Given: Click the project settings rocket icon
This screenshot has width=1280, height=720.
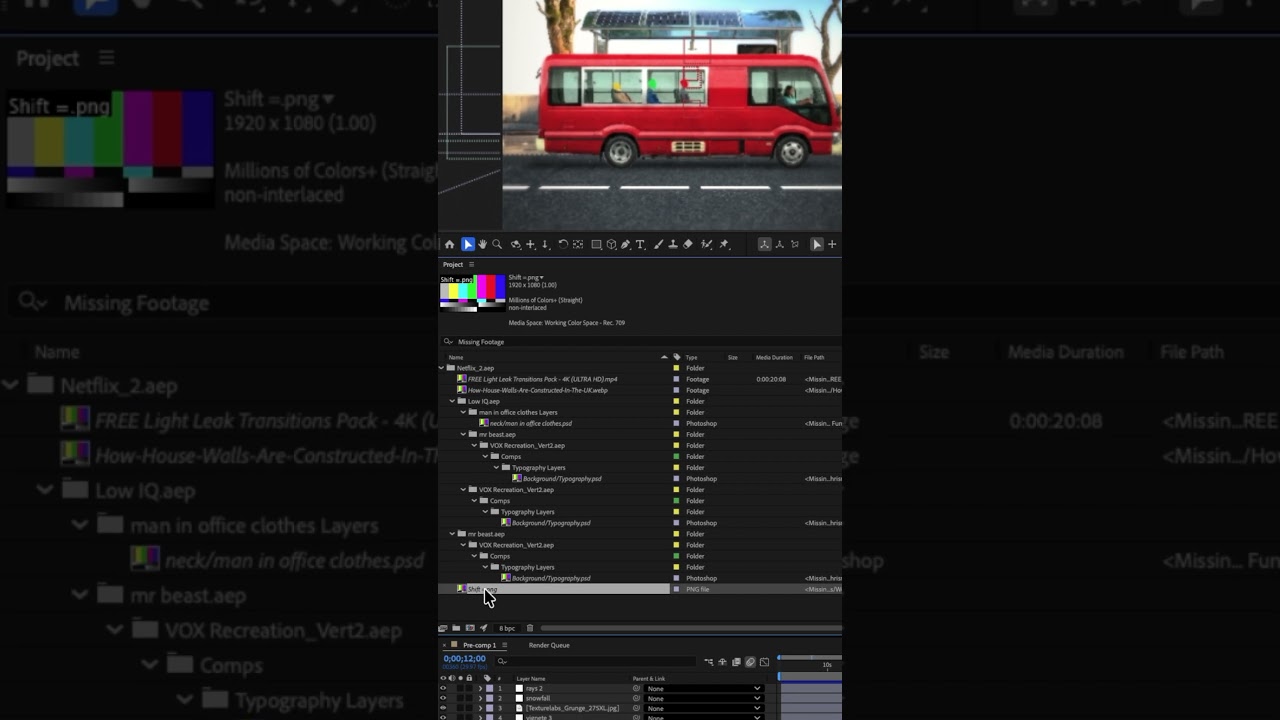Looking at the screenshot, I should [x=484, y=628].
